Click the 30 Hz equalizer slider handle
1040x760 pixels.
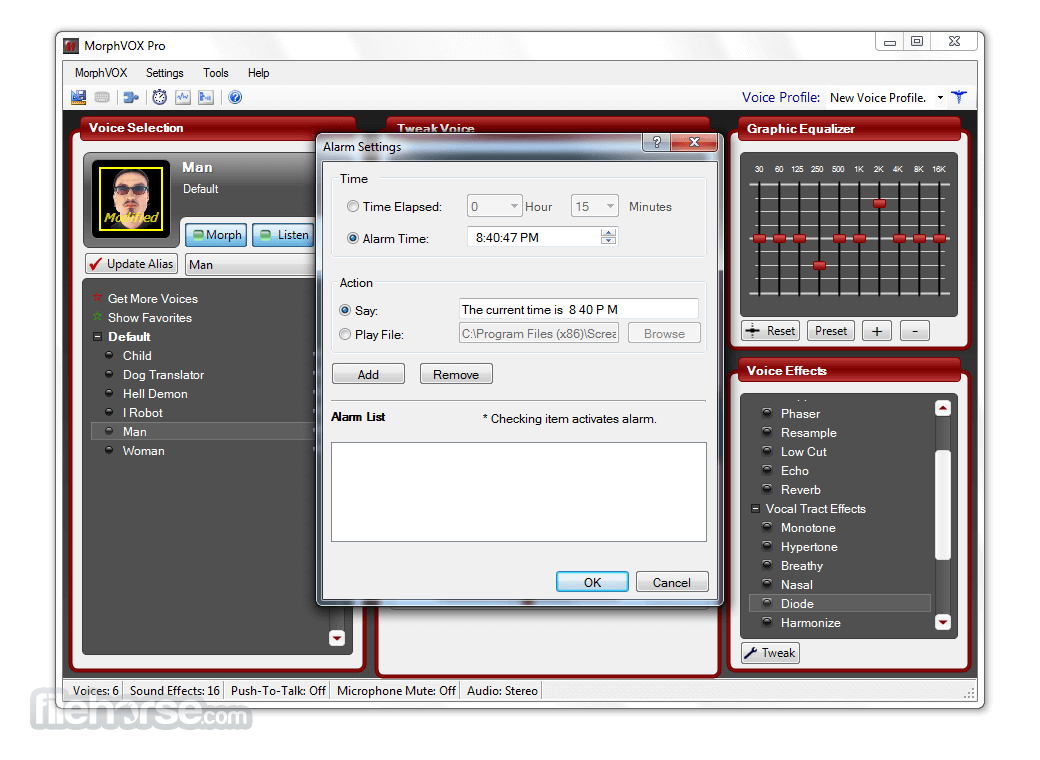coord(759,238)
